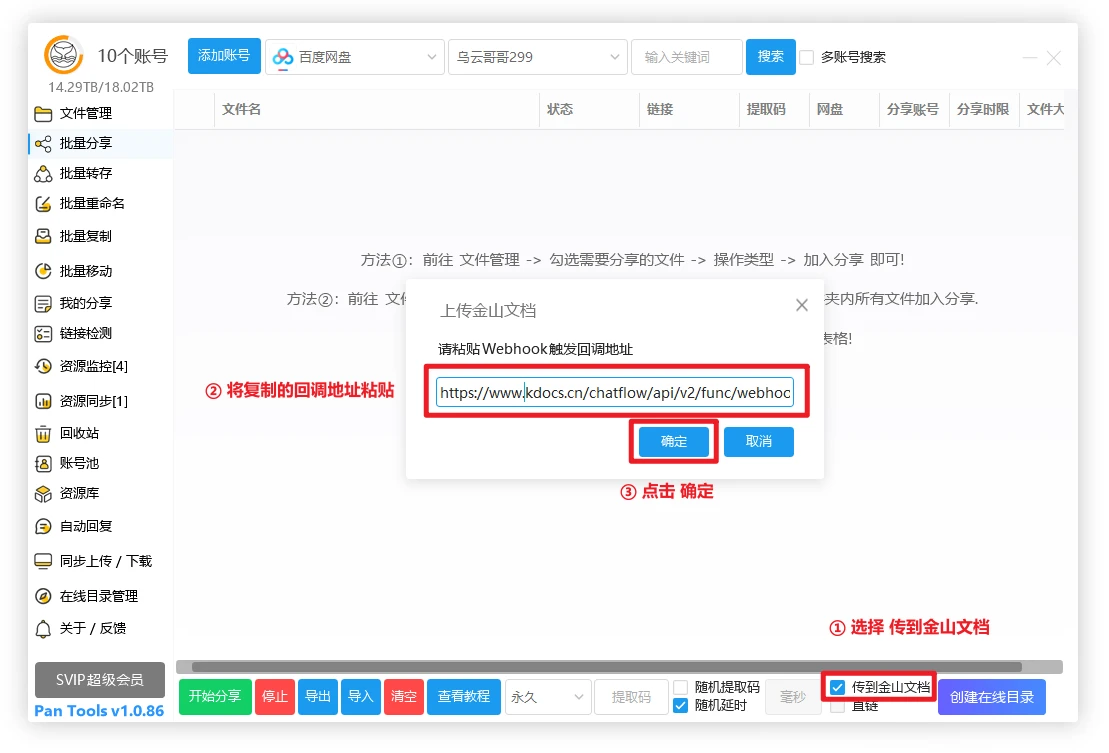1109x753 pixels.
Task: Expand the 乌云哥哥299 account dropdown
Action: click(537, 57)
